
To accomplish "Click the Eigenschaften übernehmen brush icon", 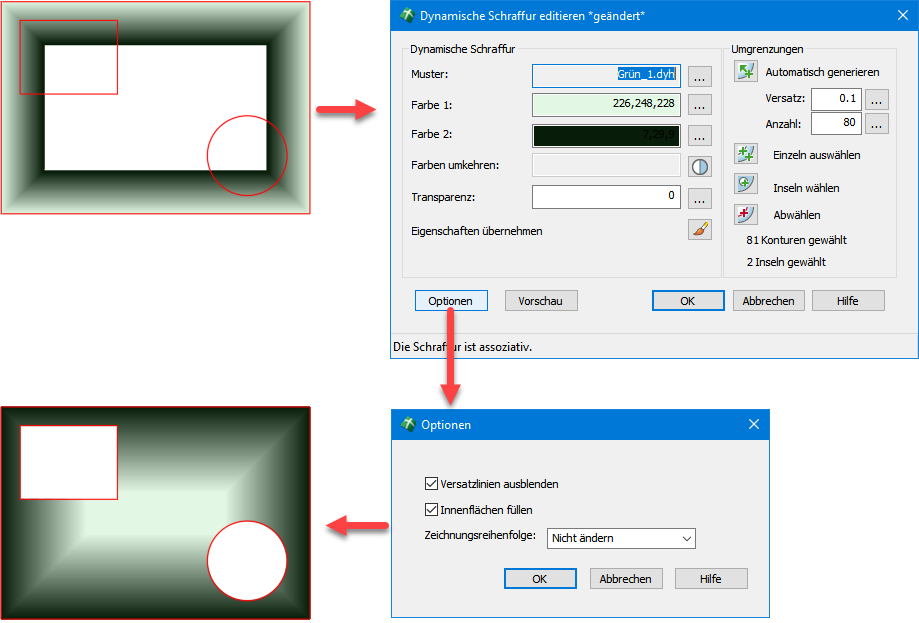I will [x=700, y=230].
